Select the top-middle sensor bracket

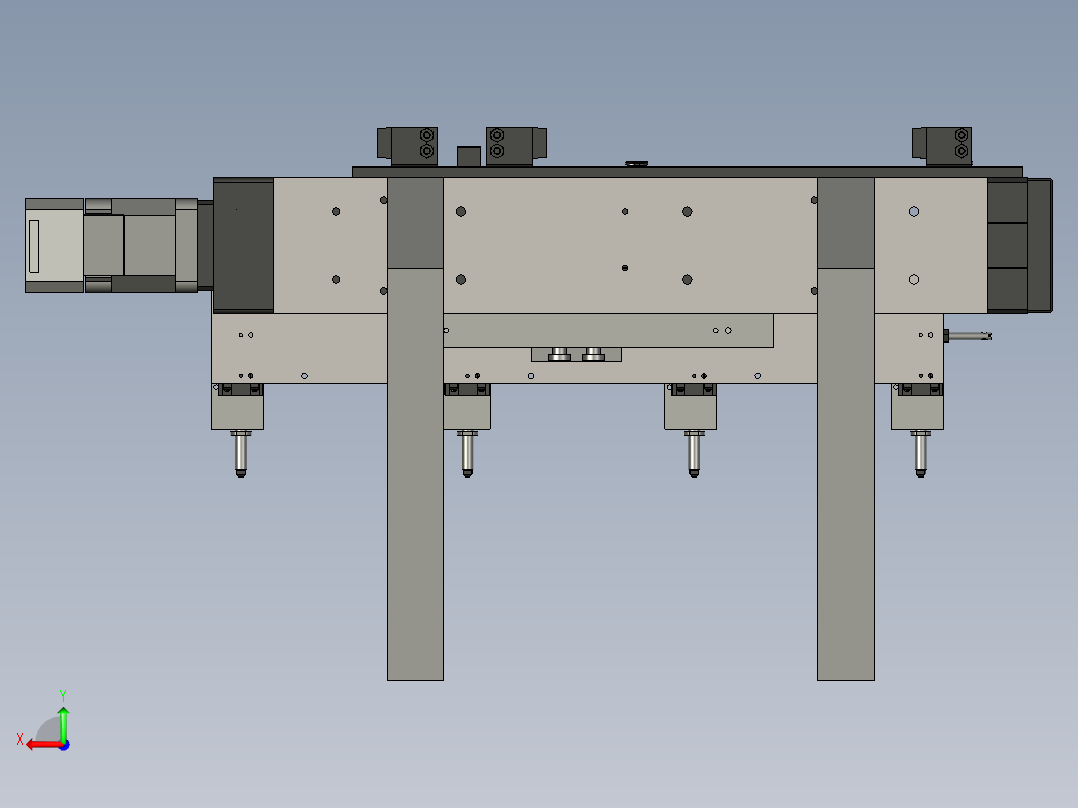coord(516,145)
